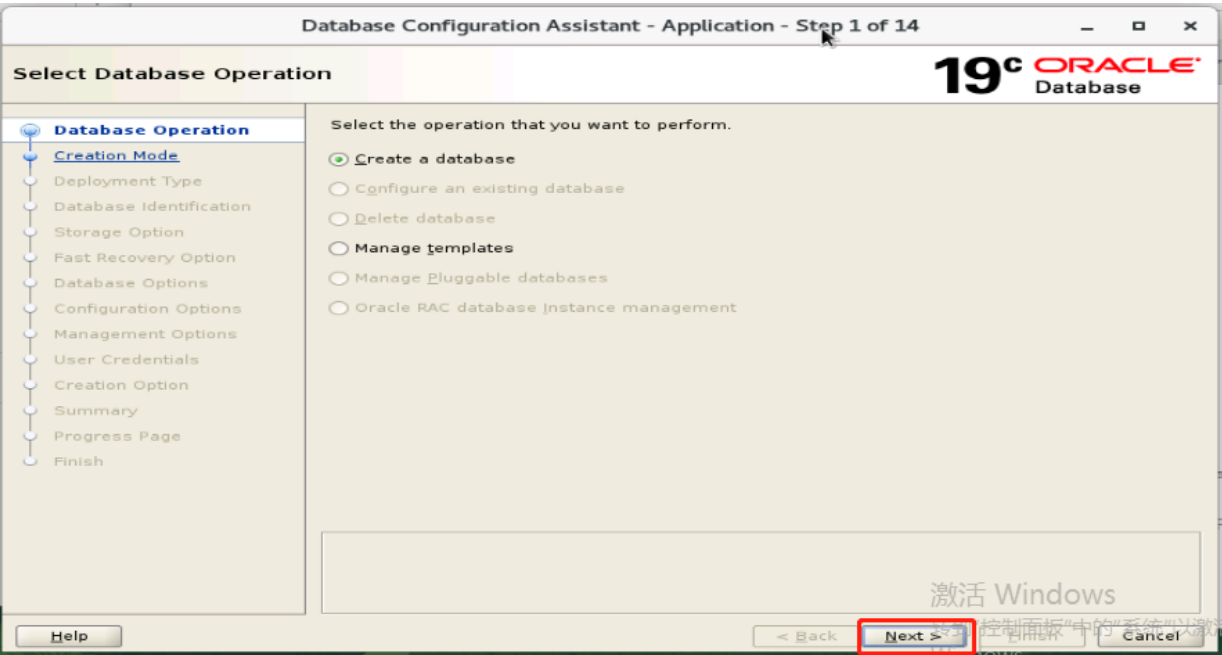This screenshot has width=1222, height=655.
Task: Click the Select Database Operation heading
Action: point(172,74)
